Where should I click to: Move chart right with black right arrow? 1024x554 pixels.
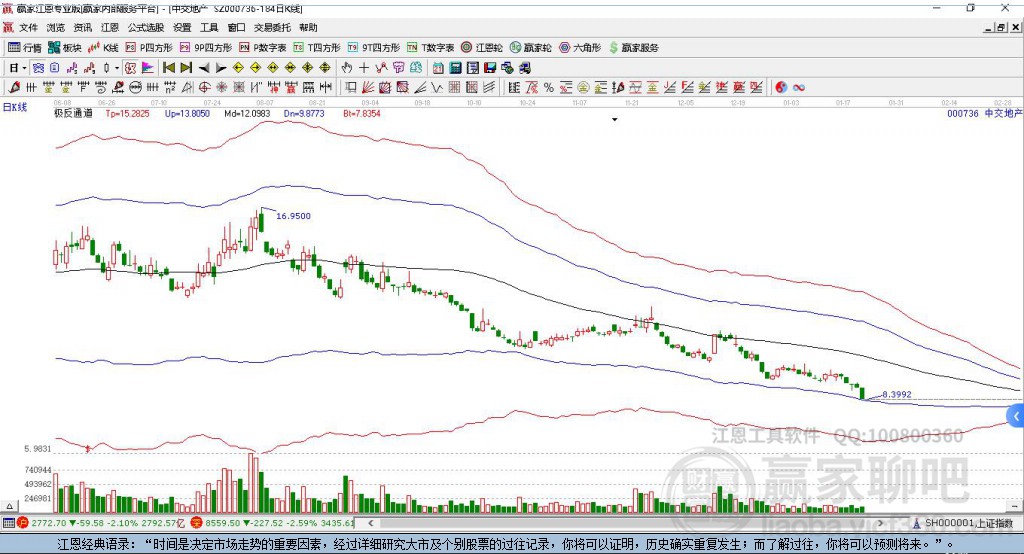click(221, 68)
